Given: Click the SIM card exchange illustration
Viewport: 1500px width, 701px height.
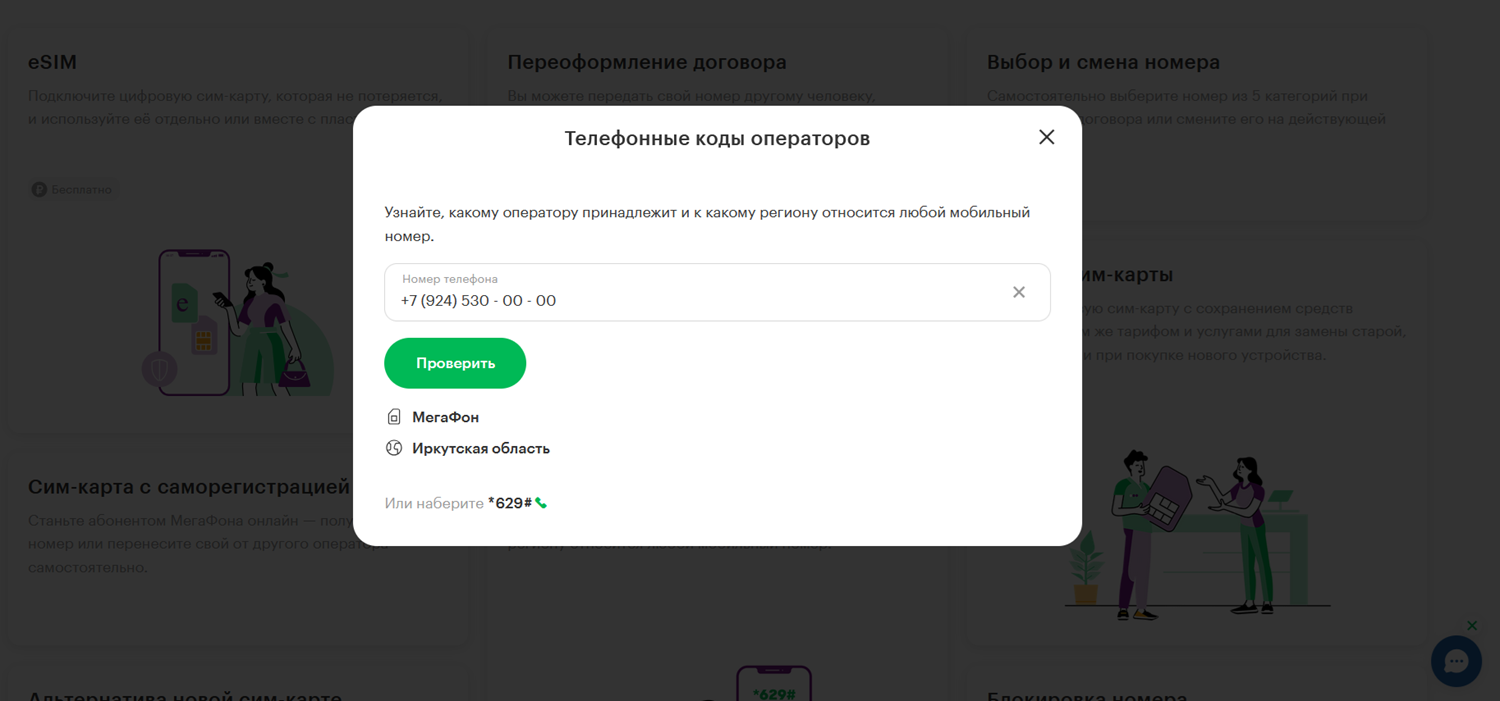Looking at the screenshot, I should coord(1197,535).
